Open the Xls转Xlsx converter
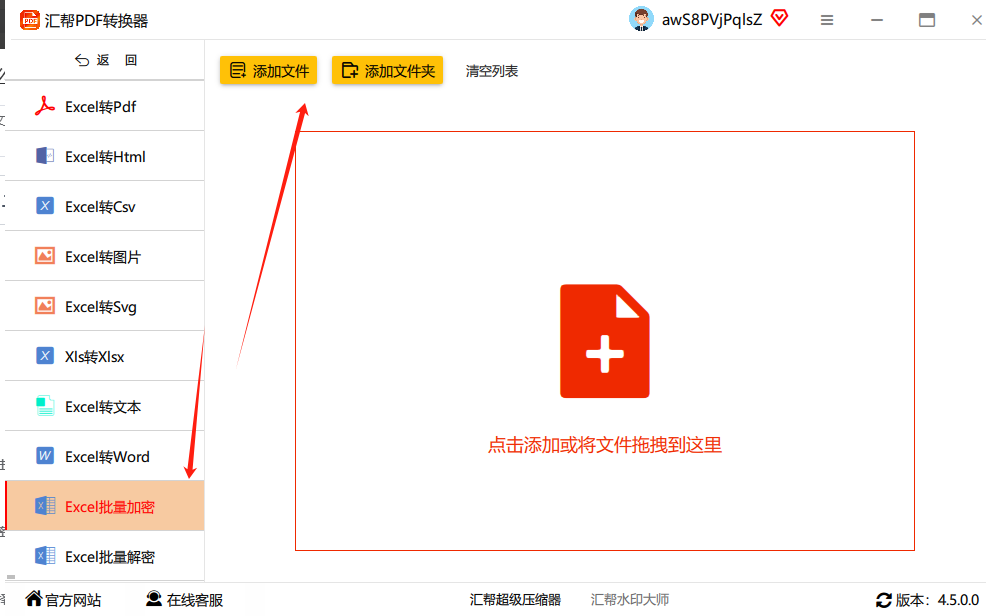The height and width of the screenshot is (616, 986). click(x=104, y=356)
